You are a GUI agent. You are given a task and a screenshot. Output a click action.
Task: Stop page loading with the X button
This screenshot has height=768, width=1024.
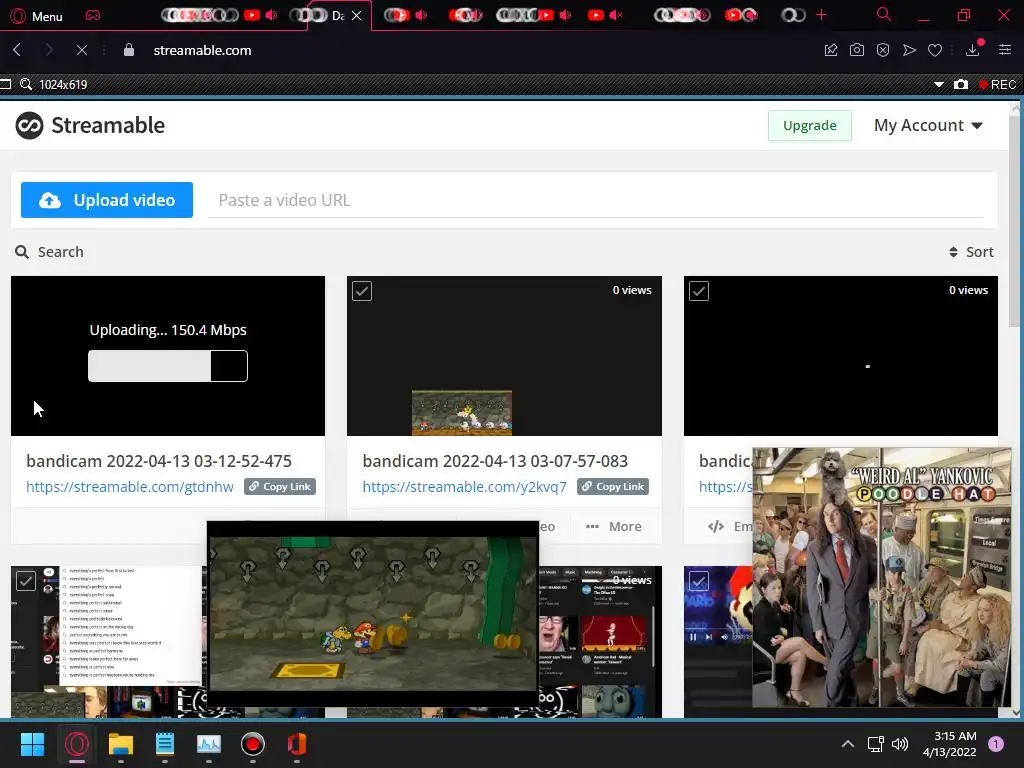click(x=82, y=50)
